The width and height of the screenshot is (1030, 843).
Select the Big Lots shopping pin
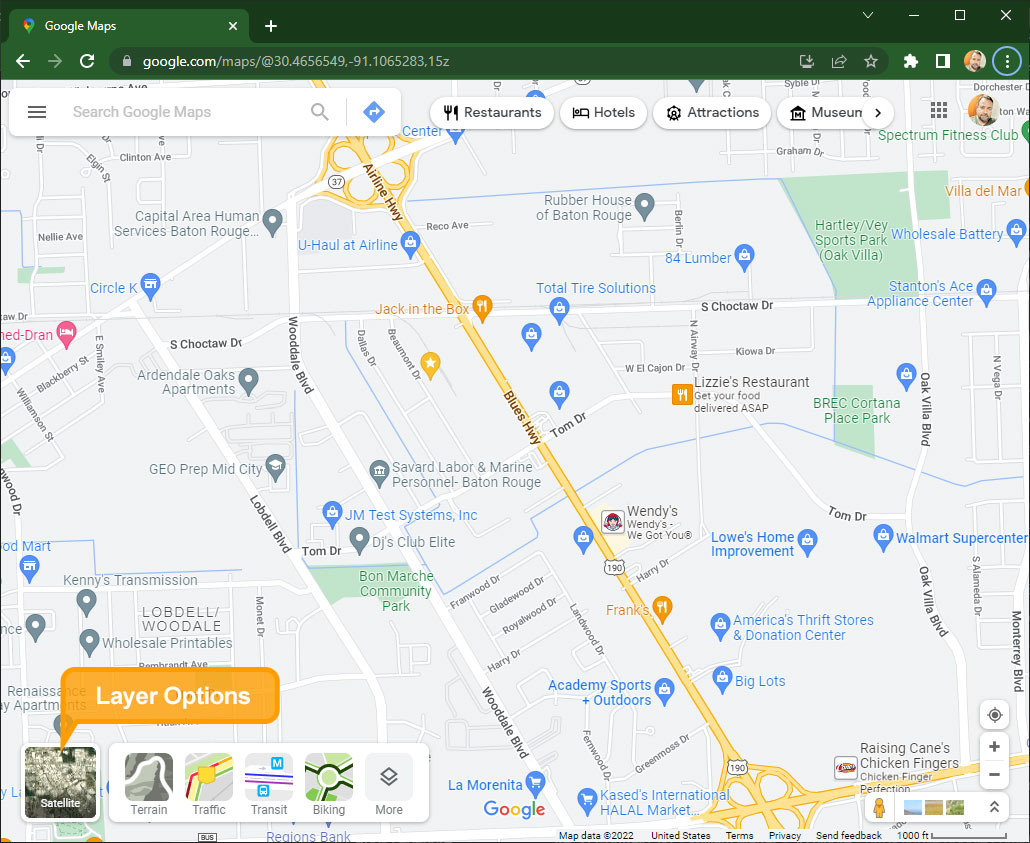tap(722, 679)
